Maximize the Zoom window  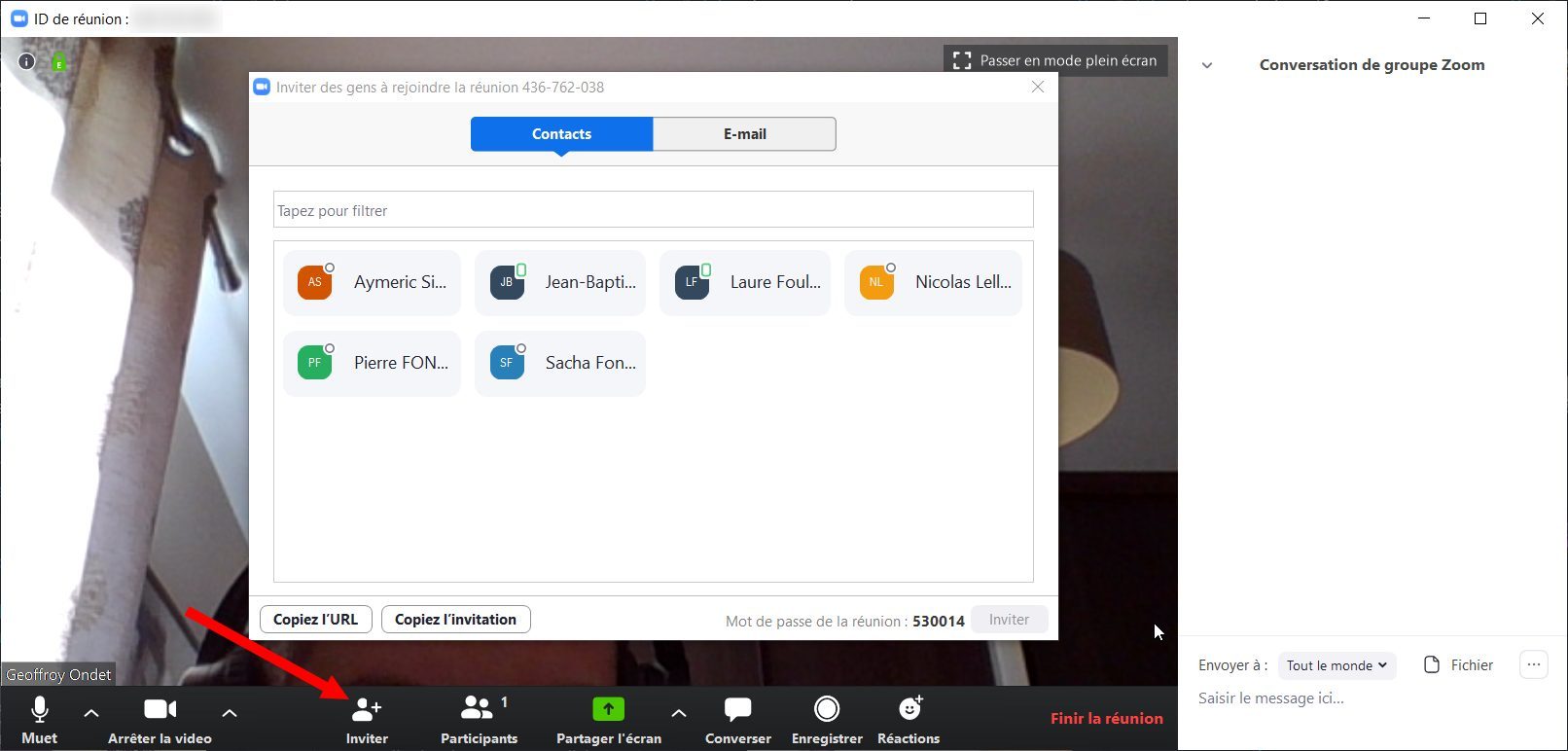coord(1480,18)
